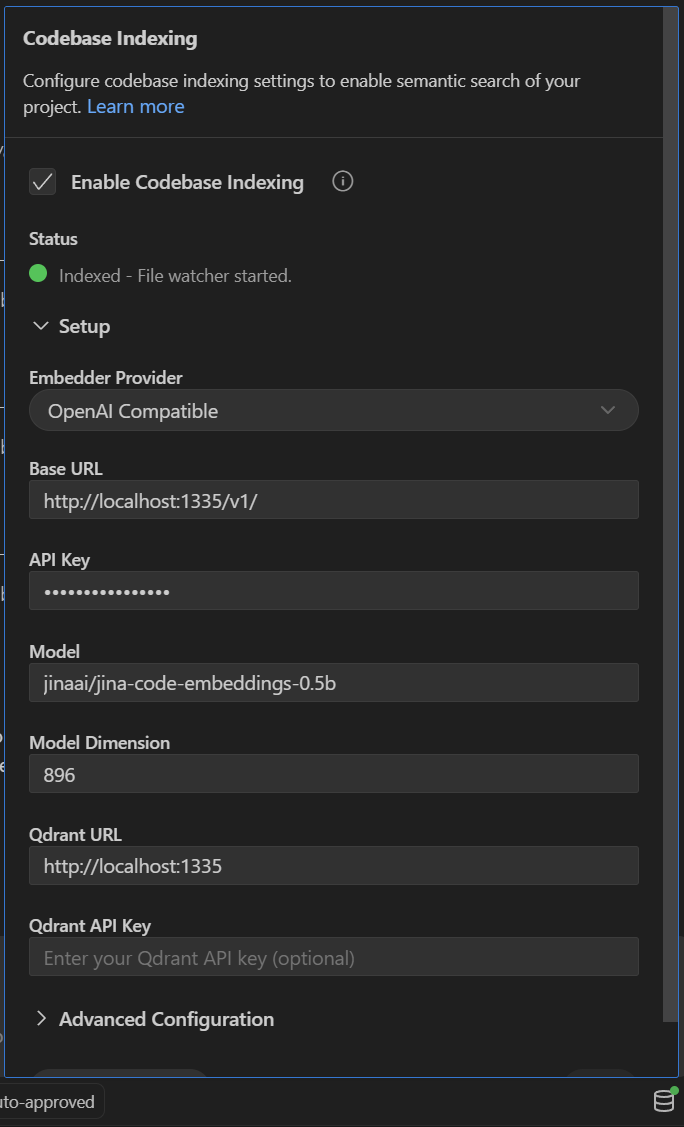This screenshot has width=684, height=1127.
Task: Focus the Qdrant API Key field
Action: (333, 958)
